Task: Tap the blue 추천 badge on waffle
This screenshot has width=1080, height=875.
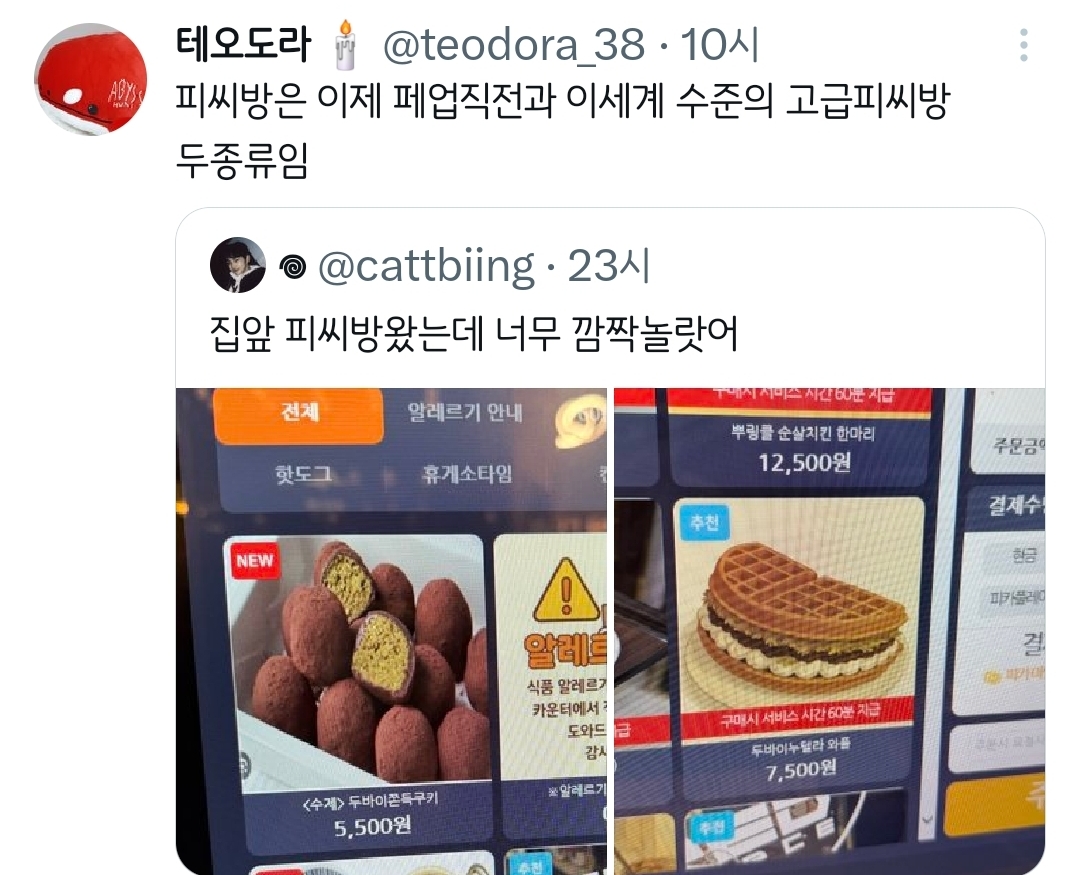Action: point(704,523)
